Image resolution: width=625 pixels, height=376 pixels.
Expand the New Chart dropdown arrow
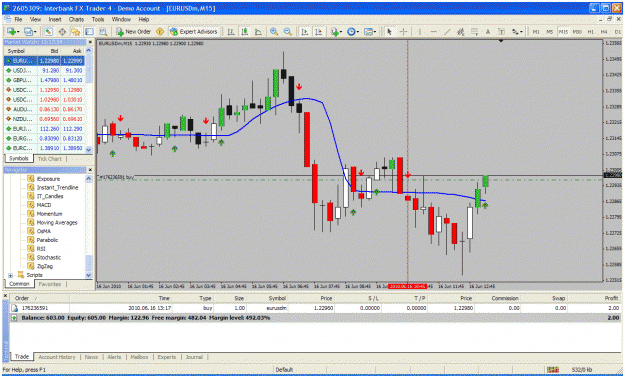[x=18, y=32]
